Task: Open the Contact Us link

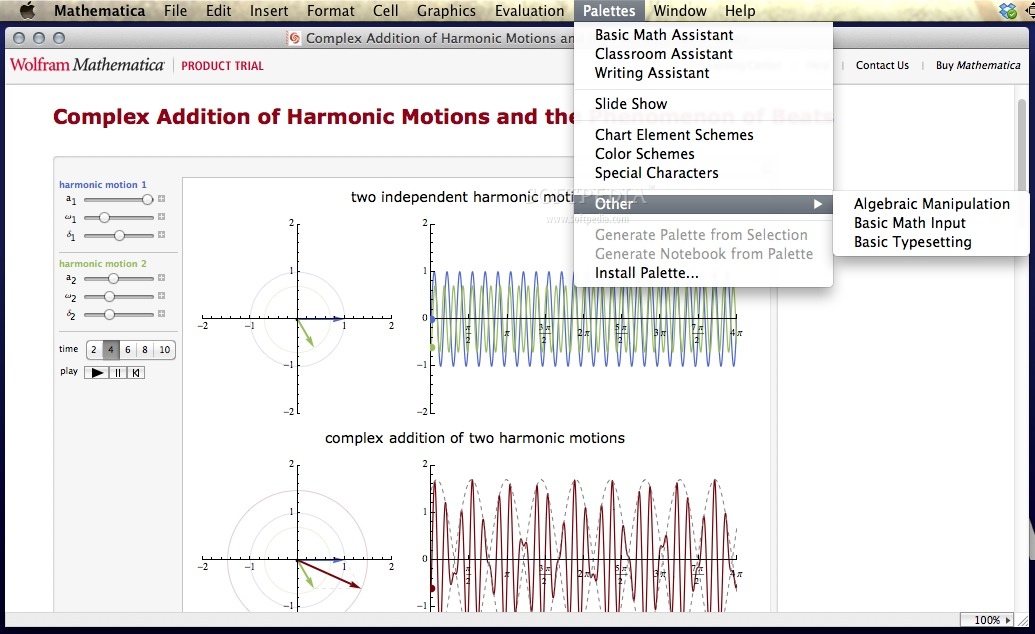Action: (881, 65)
